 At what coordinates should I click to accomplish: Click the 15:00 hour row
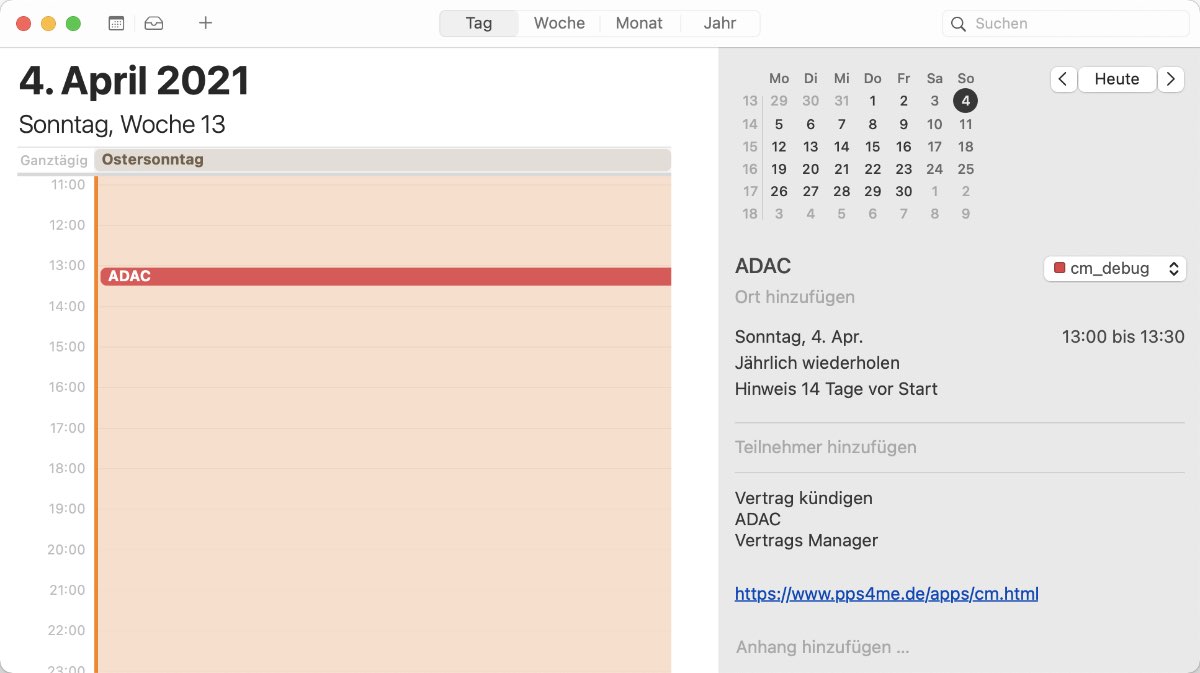384,367
